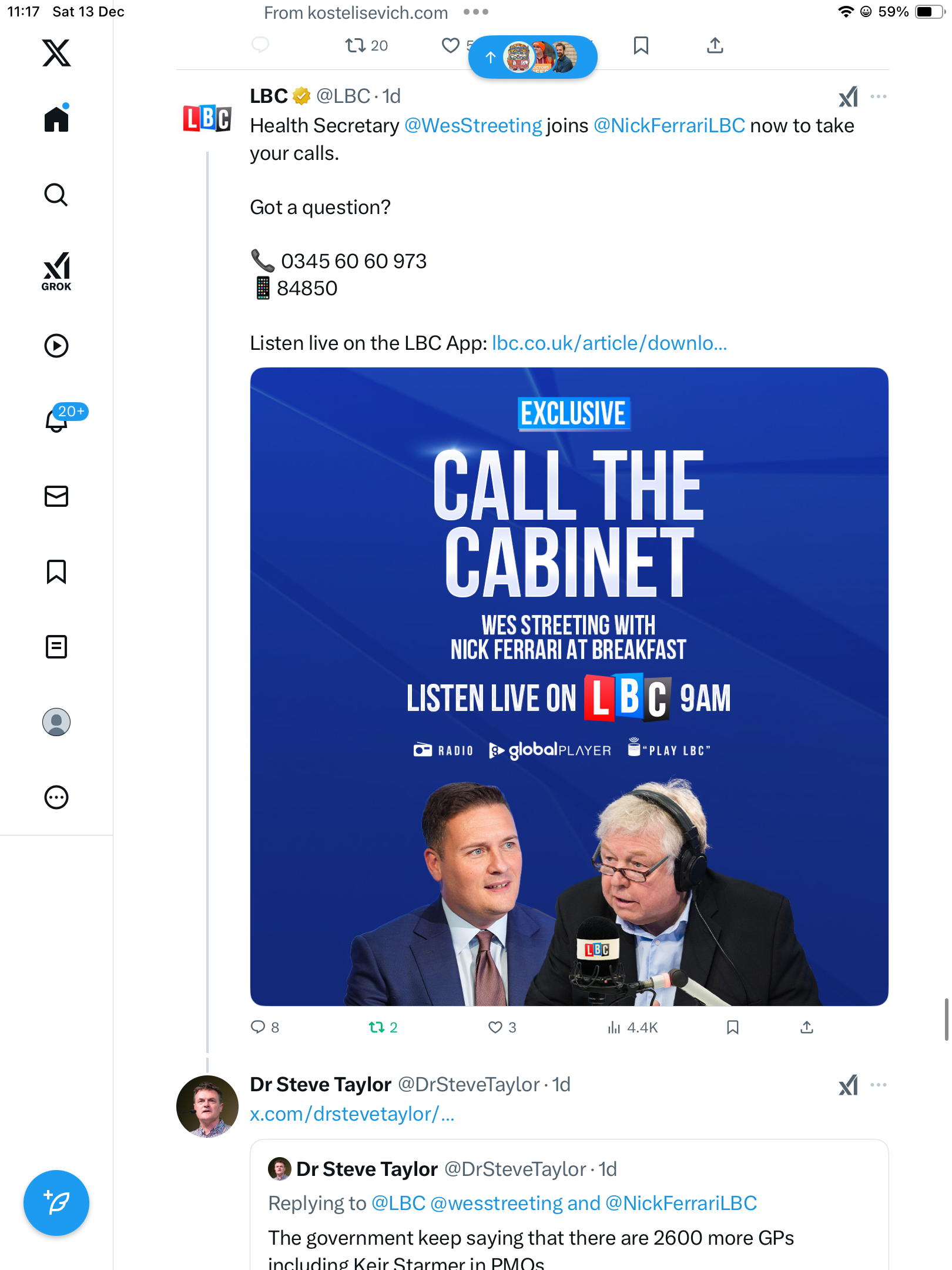The image size is (952, 1270).
Task: Click the compose new post button
Action: pos(56,1203)
